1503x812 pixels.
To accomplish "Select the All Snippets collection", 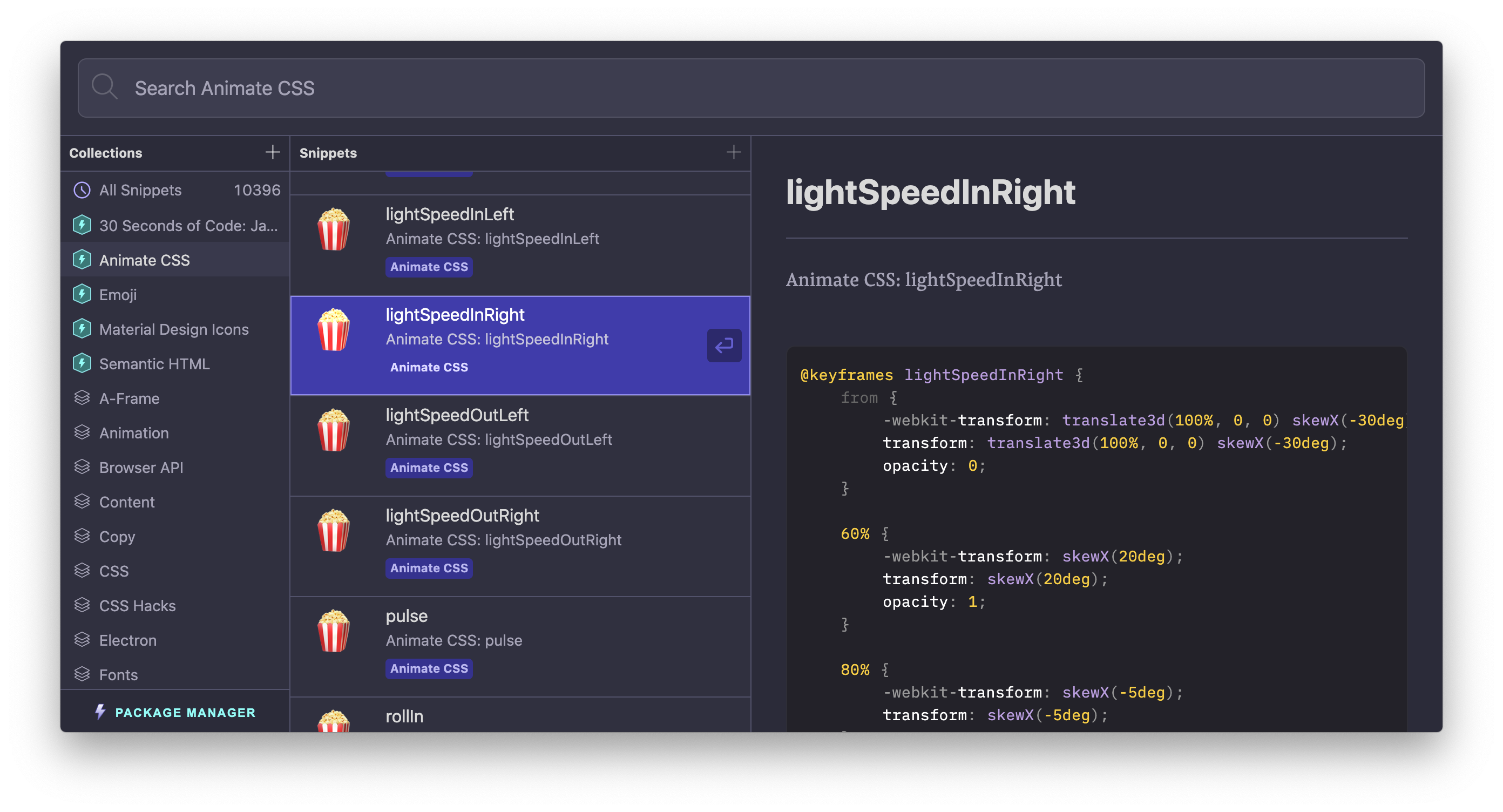I will click(x=175, y=190).
